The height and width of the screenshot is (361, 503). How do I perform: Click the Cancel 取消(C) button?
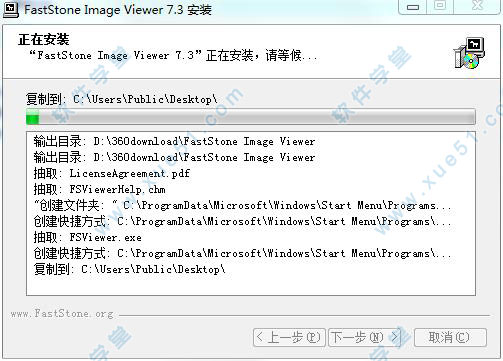pyautogui.click(x=450, y=337)
